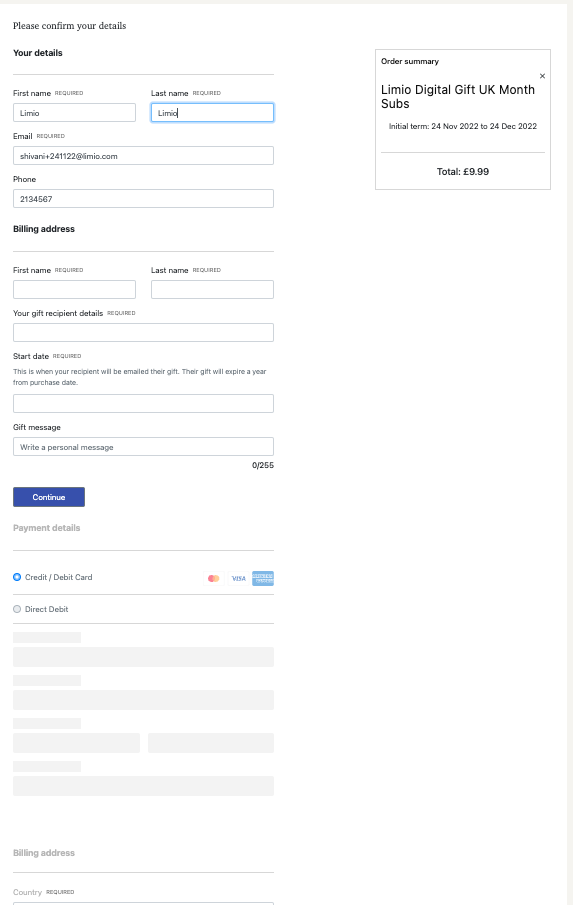This screenshot has height=905, width=573.
Task: Remove item with the order summary X icon
Action: click(x=542, y=76)
